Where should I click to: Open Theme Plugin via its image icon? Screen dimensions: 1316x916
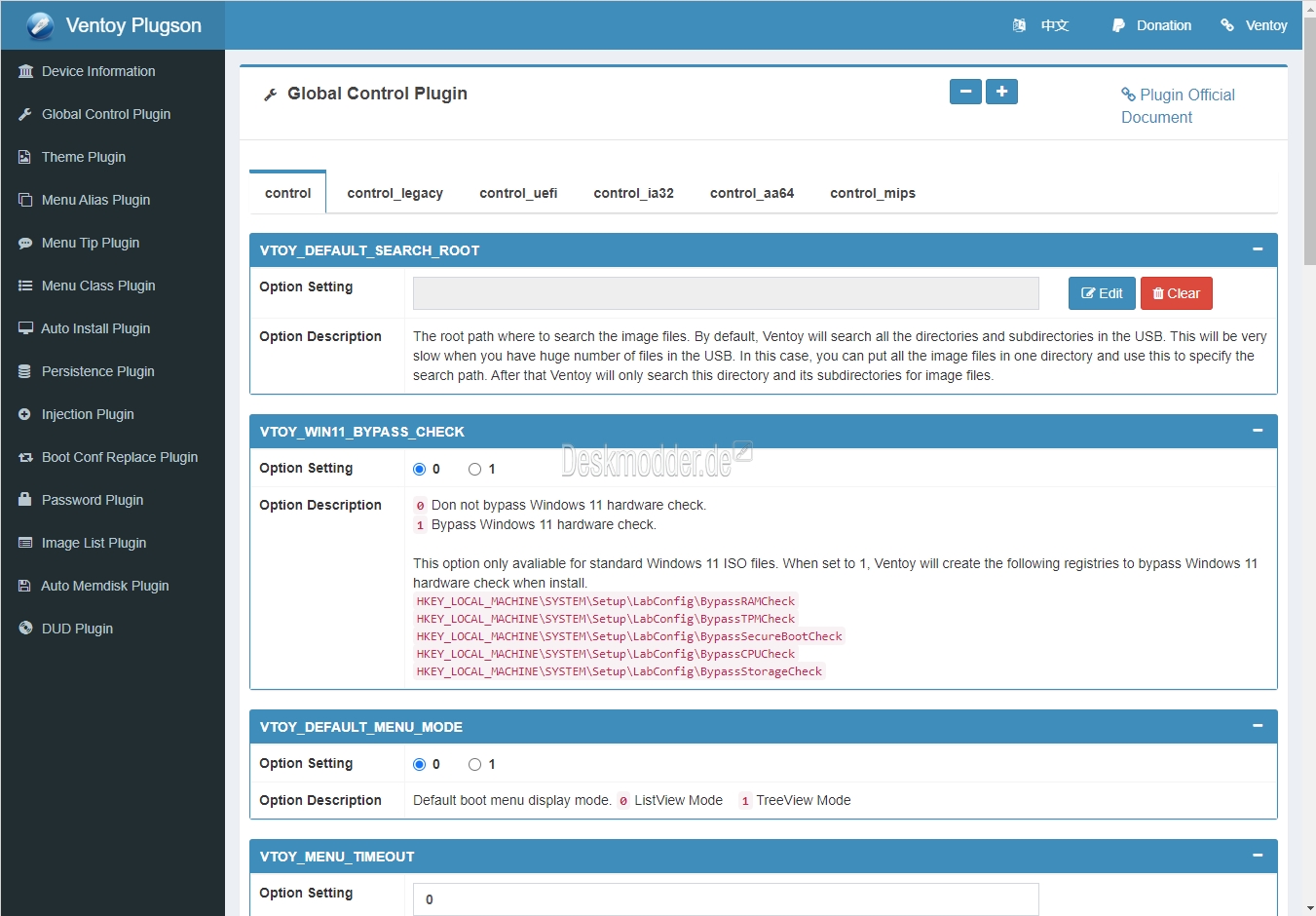(x=25, y=157)
